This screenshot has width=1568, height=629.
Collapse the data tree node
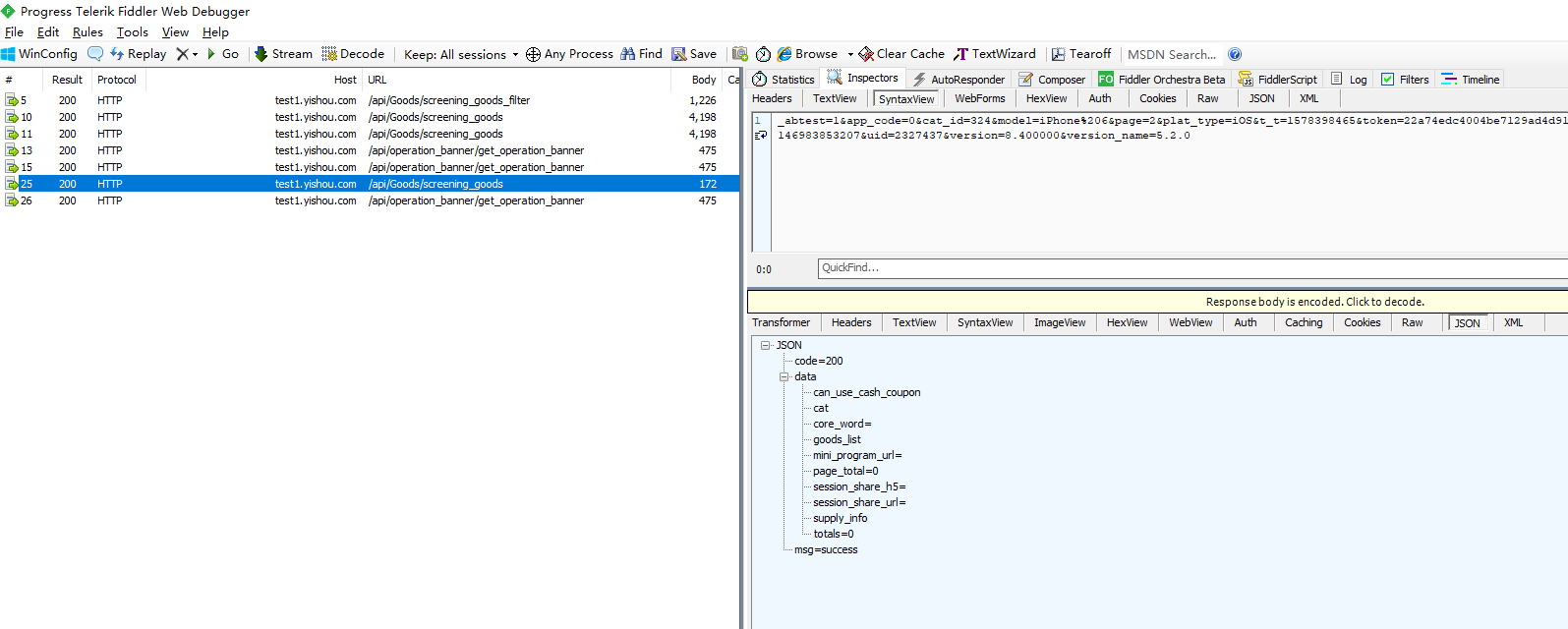click(784, 376)
